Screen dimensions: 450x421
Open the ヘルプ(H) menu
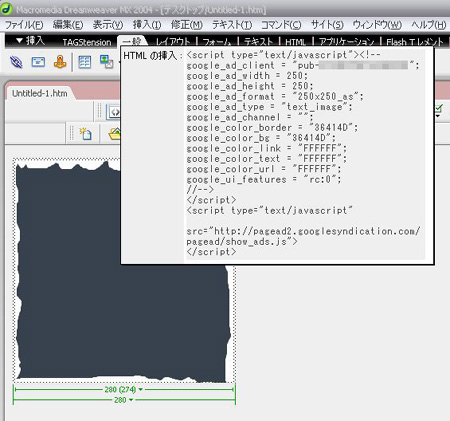coord(429,25)
